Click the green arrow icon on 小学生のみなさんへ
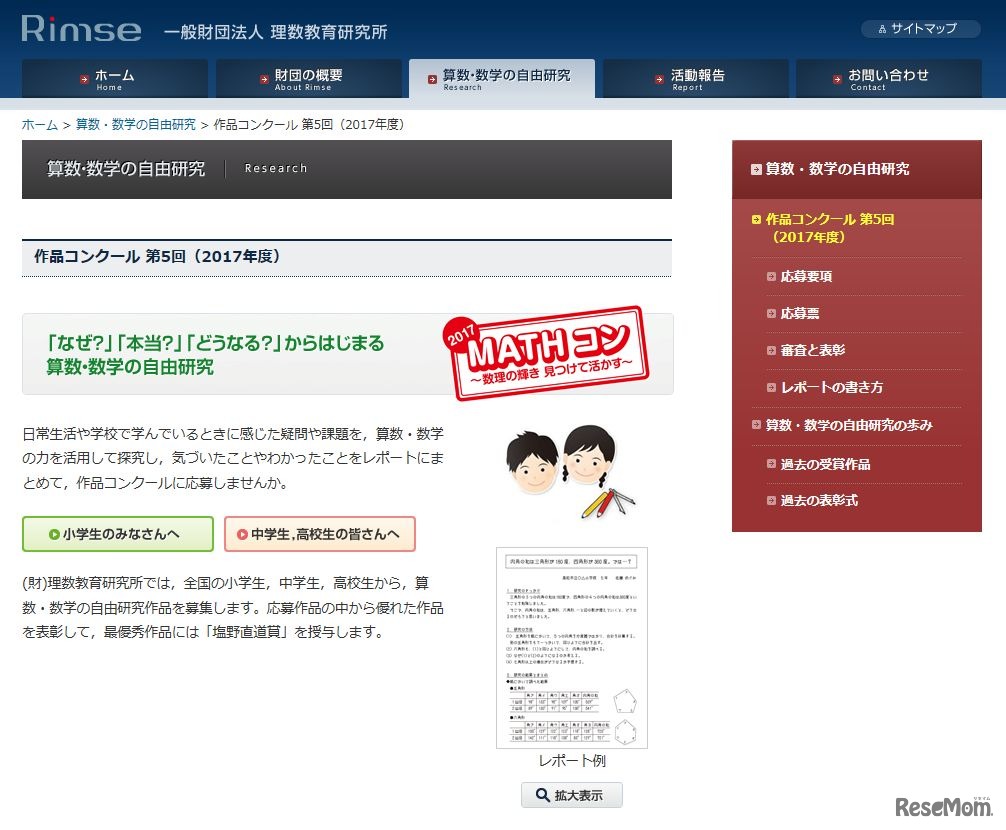1006x830 pixels. (x=54, y=534)
